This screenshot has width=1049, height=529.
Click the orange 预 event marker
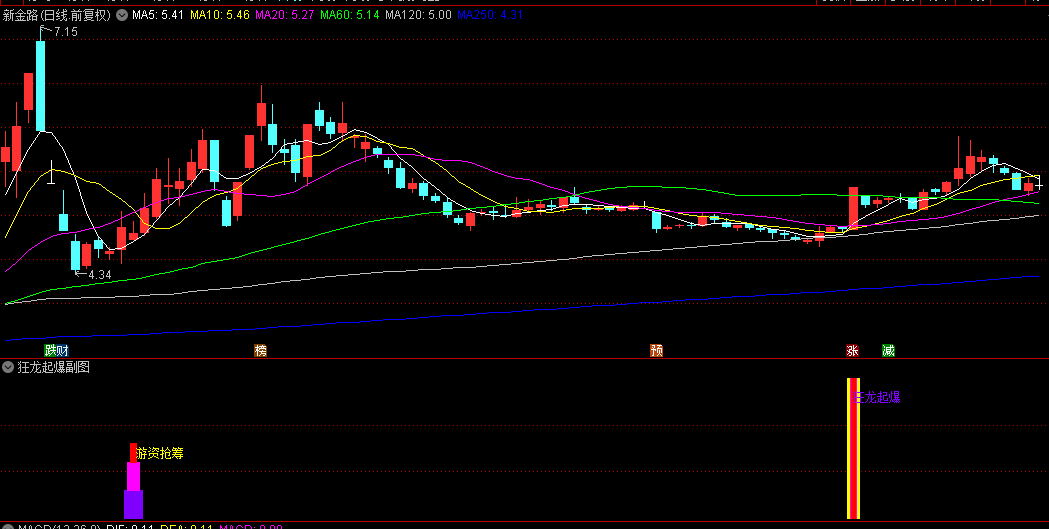[656, 350]
